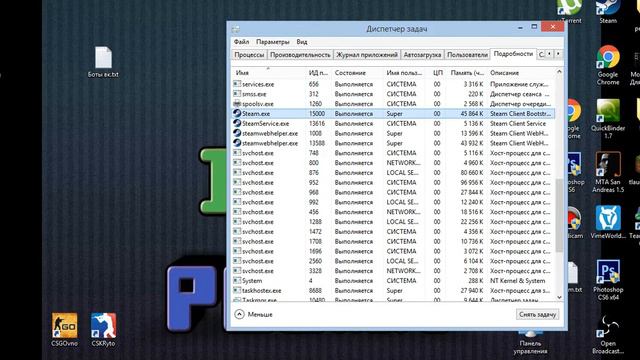Switch to Журнал приложений tab

pos(367,55)
